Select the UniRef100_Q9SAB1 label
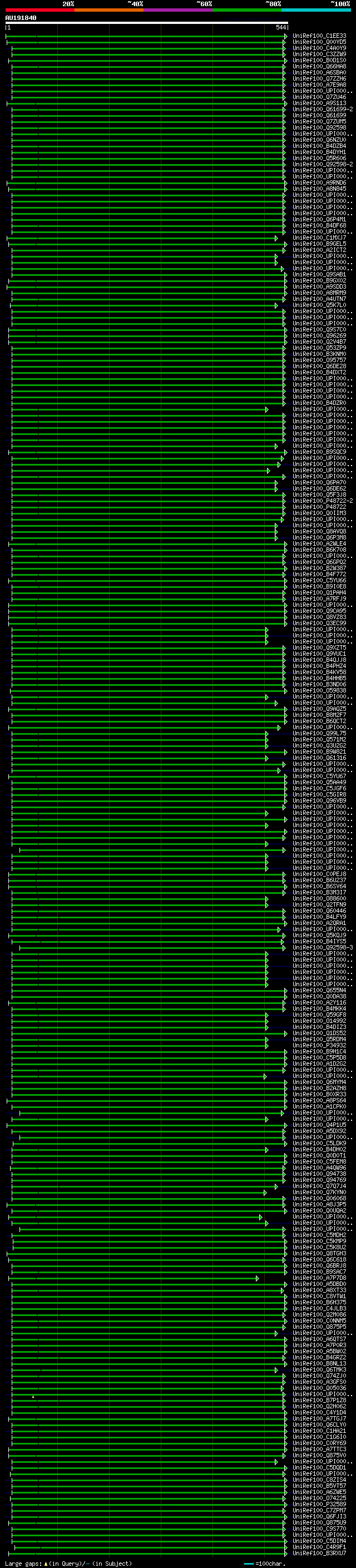Viewport: 356px width, 1568px height. [319, 275]
